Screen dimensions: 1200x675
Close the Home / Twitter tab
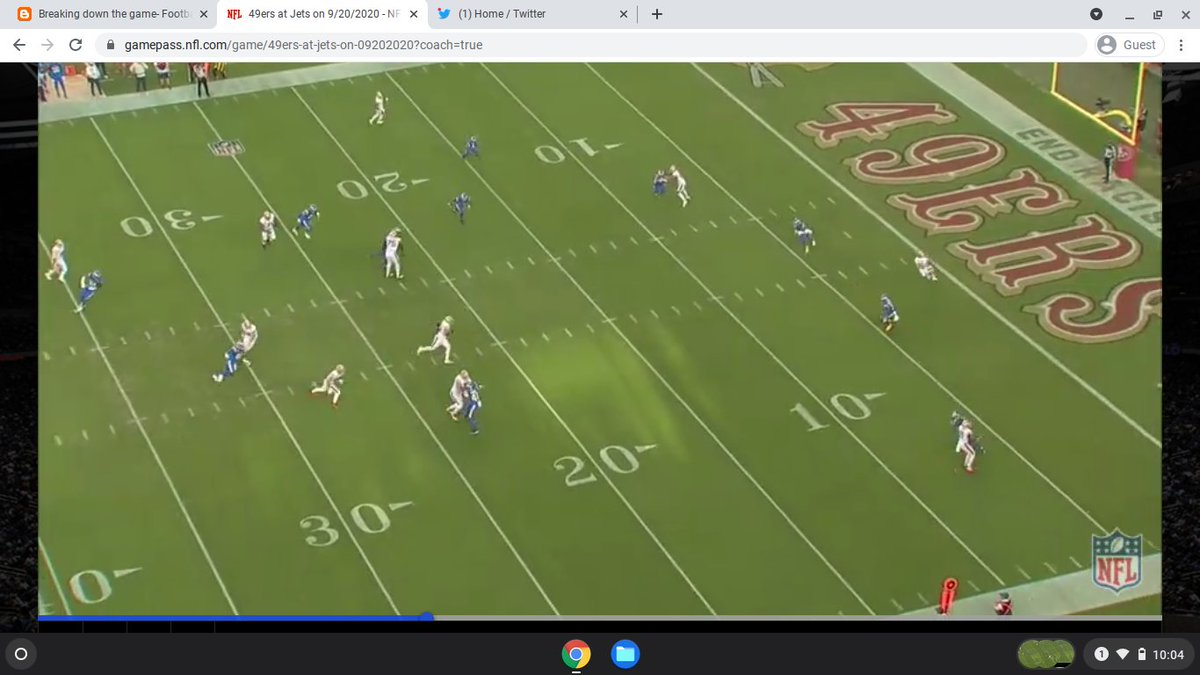pos(624,14)
